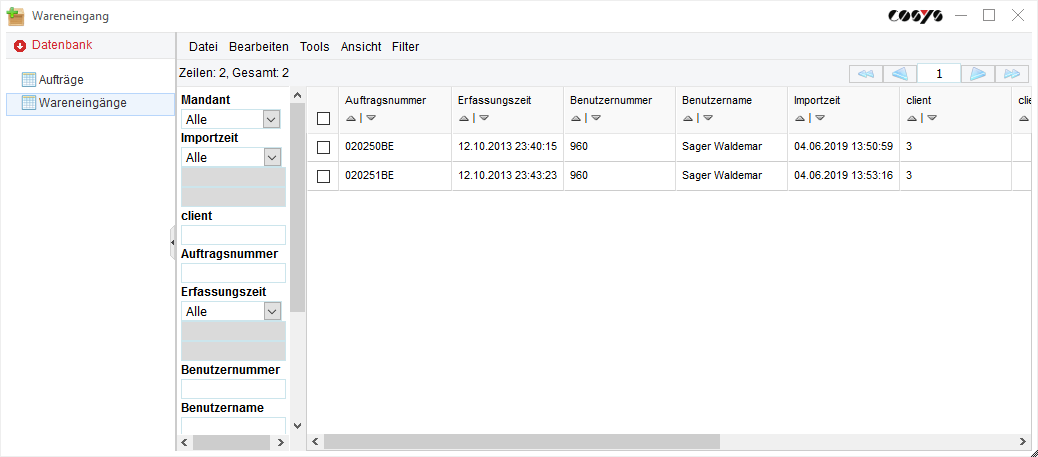The width and height of the screenshot is (1038, 457).
Task: Open the Importzeit filter dropdown
Action: (x=272, y=157)
